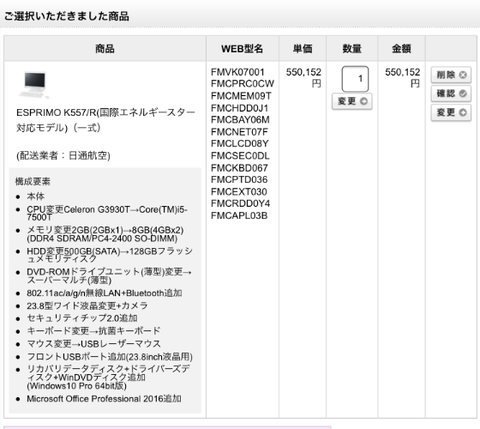This screenshot has width=480, height=429.
Task: Click CPU変更 Celeron to Core i5 item
Action: click(x=107, y=213)
